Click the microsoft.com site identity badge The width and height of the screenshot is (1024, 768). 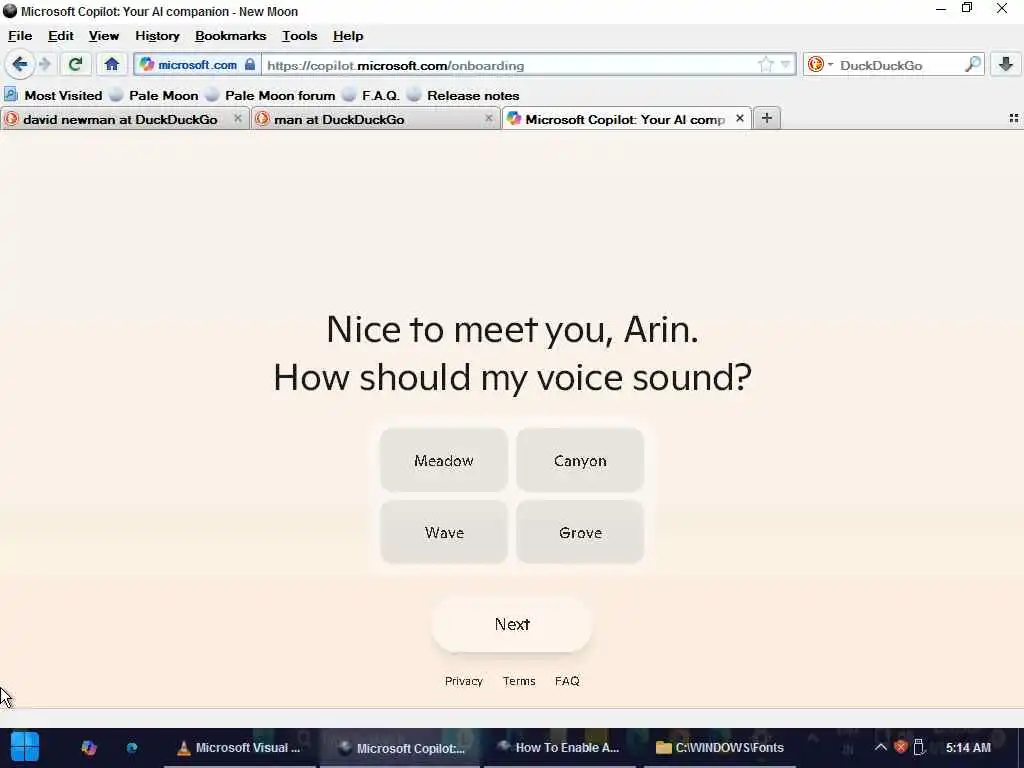[197, 65]
